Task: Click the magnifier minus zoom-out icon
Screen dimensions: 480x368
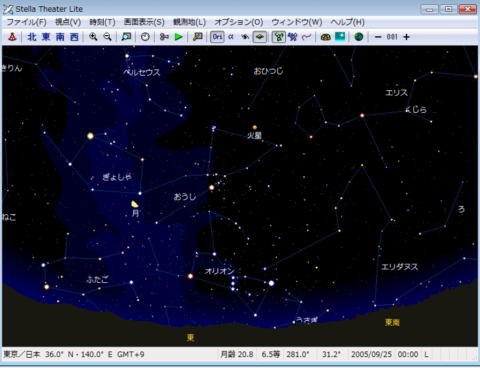Action: coord(107,37)
